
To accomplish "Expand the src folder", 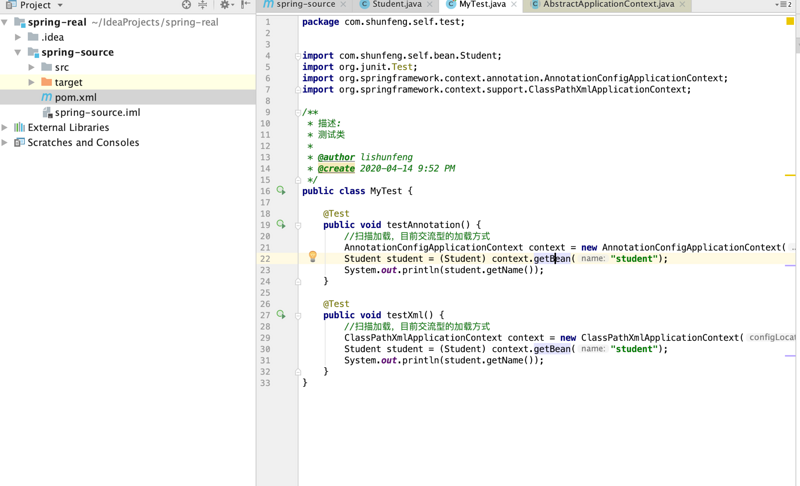I will (32, 67).
